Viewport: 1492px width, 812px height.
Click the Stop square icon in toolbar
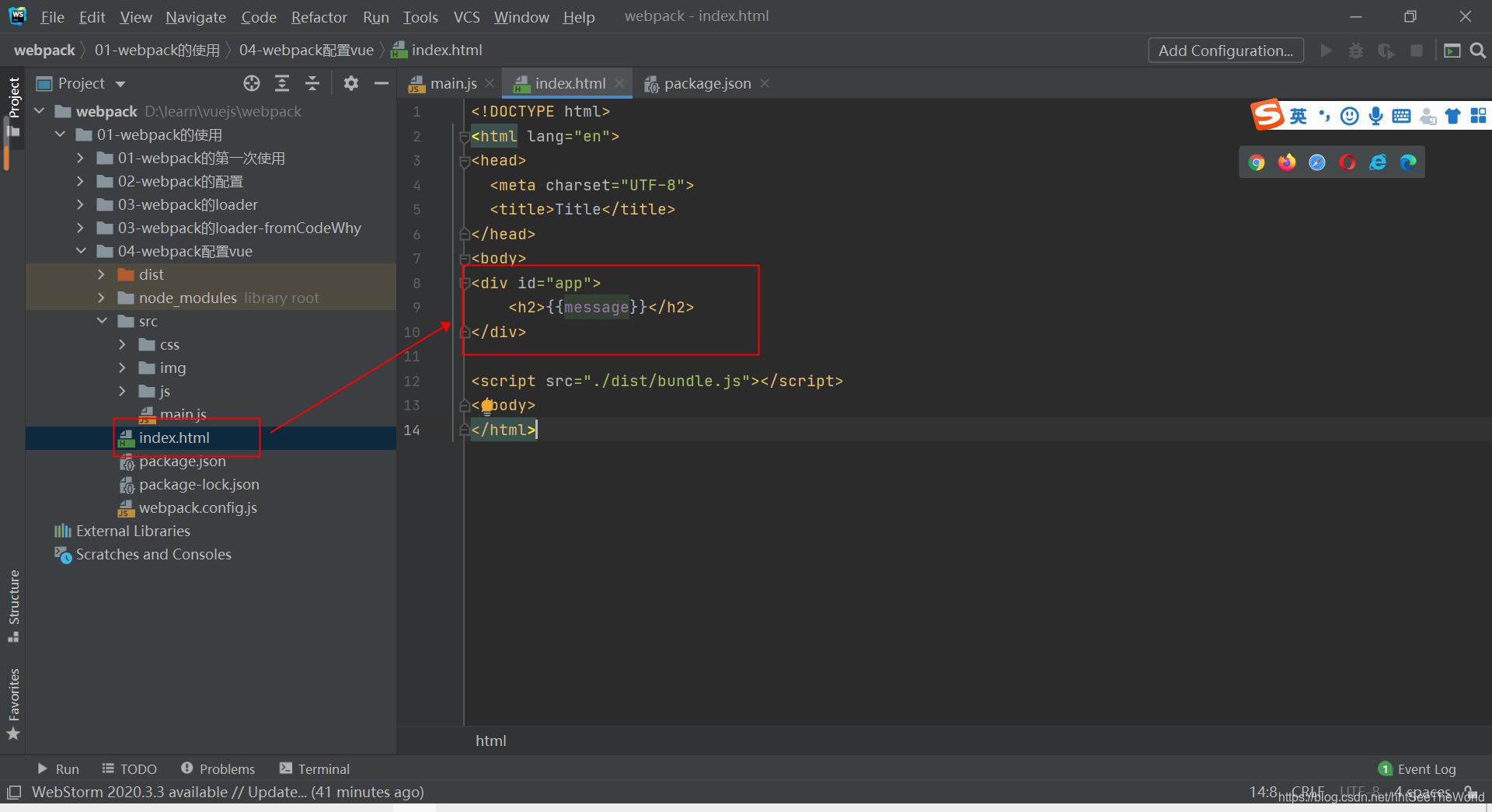pyautogui.click(x=1417, y=51)
